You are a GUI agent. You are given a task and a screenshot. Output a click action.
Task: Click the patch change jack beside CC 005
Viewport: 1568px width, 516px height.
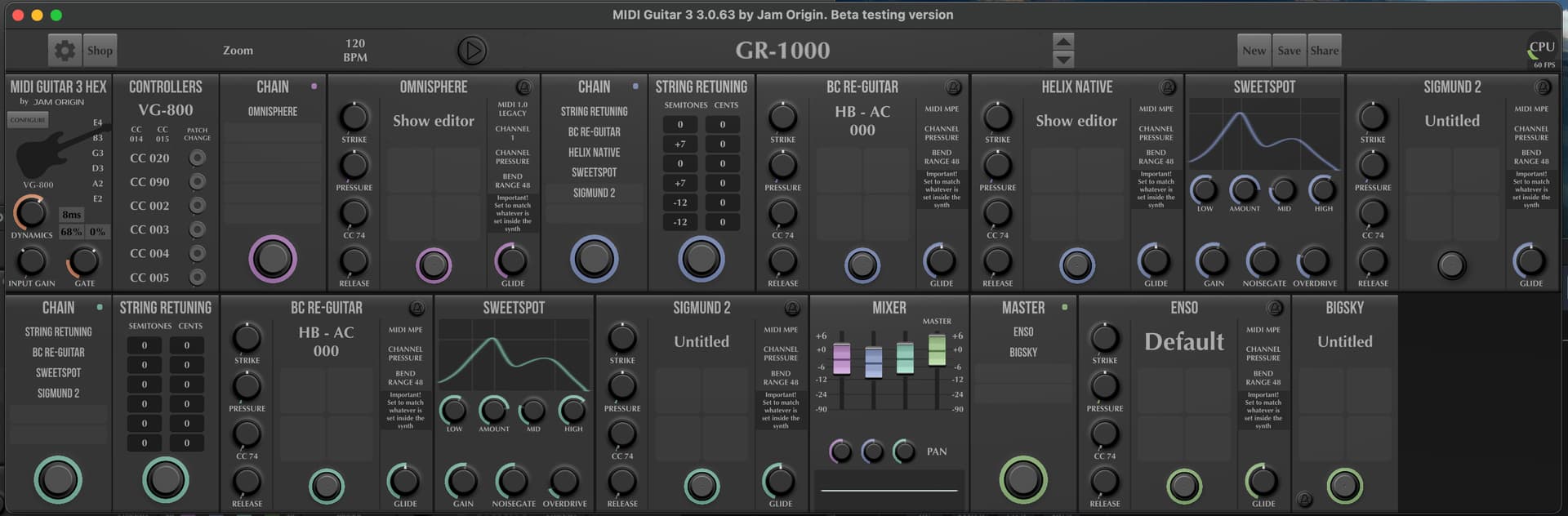tap(197, 278)
